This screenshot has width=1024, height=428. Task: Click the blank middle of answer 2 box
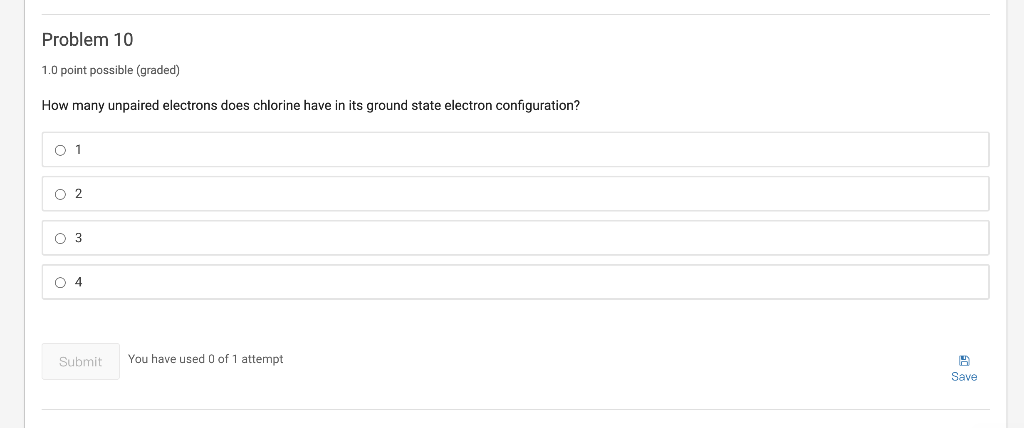point(515,194)
